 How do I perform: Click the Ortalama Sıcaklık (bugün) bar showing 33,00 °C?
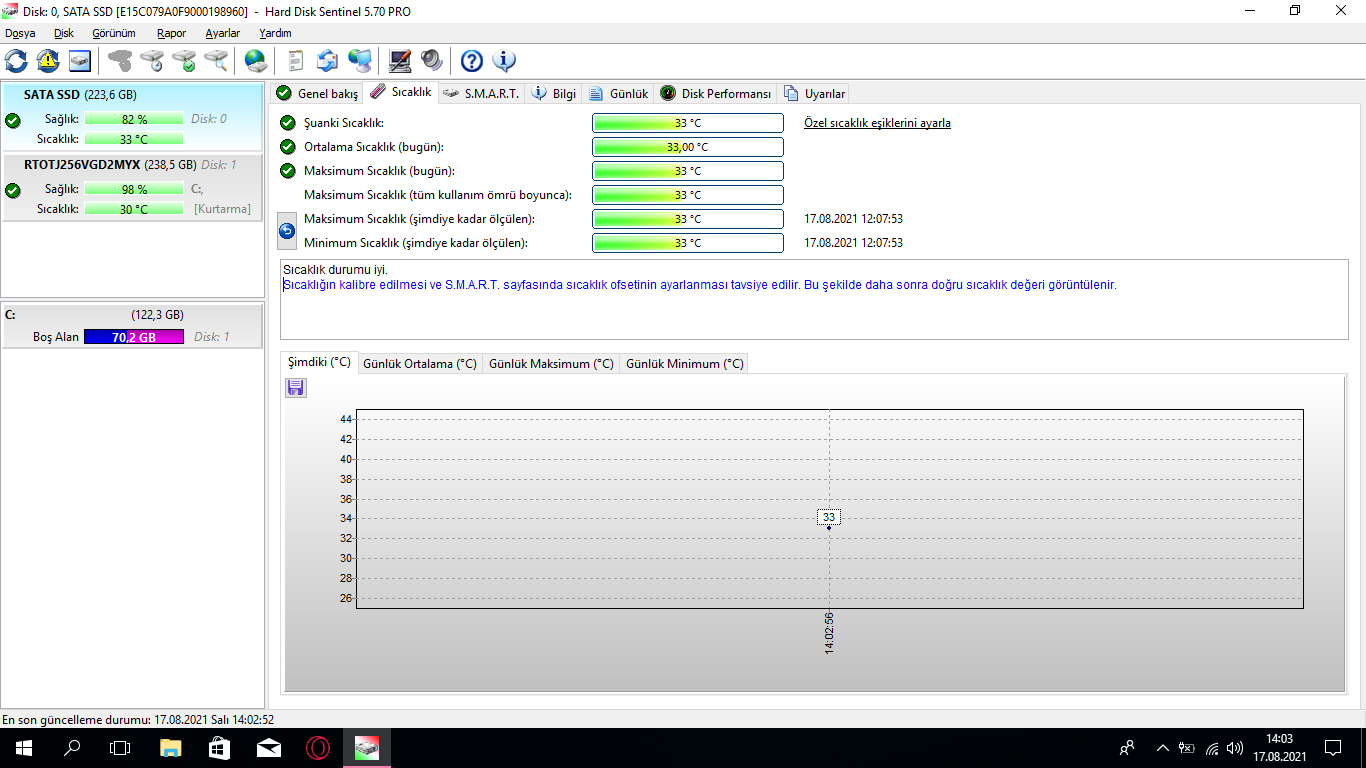click(688, 147)
